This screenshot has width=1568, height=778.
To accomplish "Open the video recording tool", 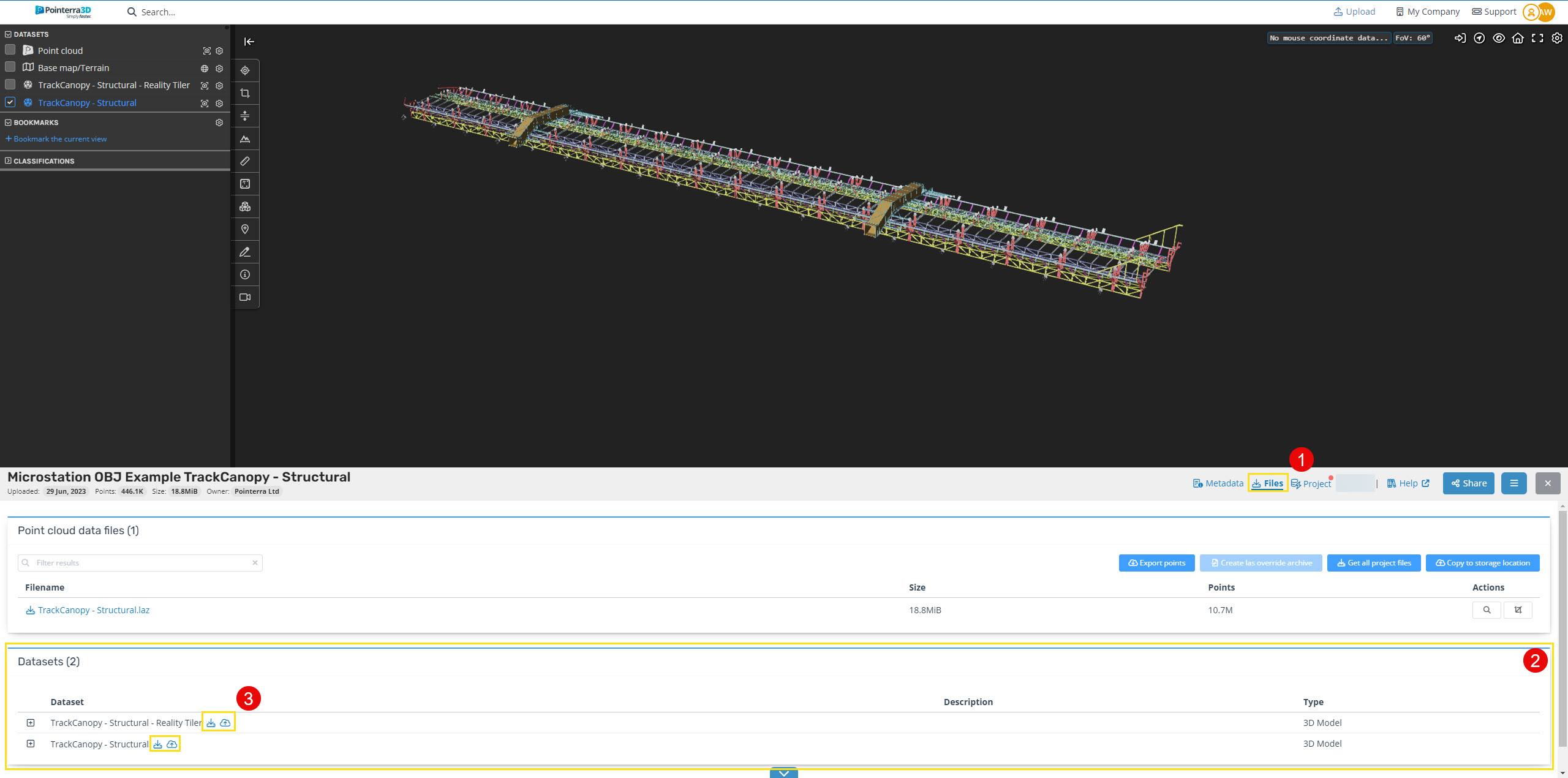I will tap(245, 297).
